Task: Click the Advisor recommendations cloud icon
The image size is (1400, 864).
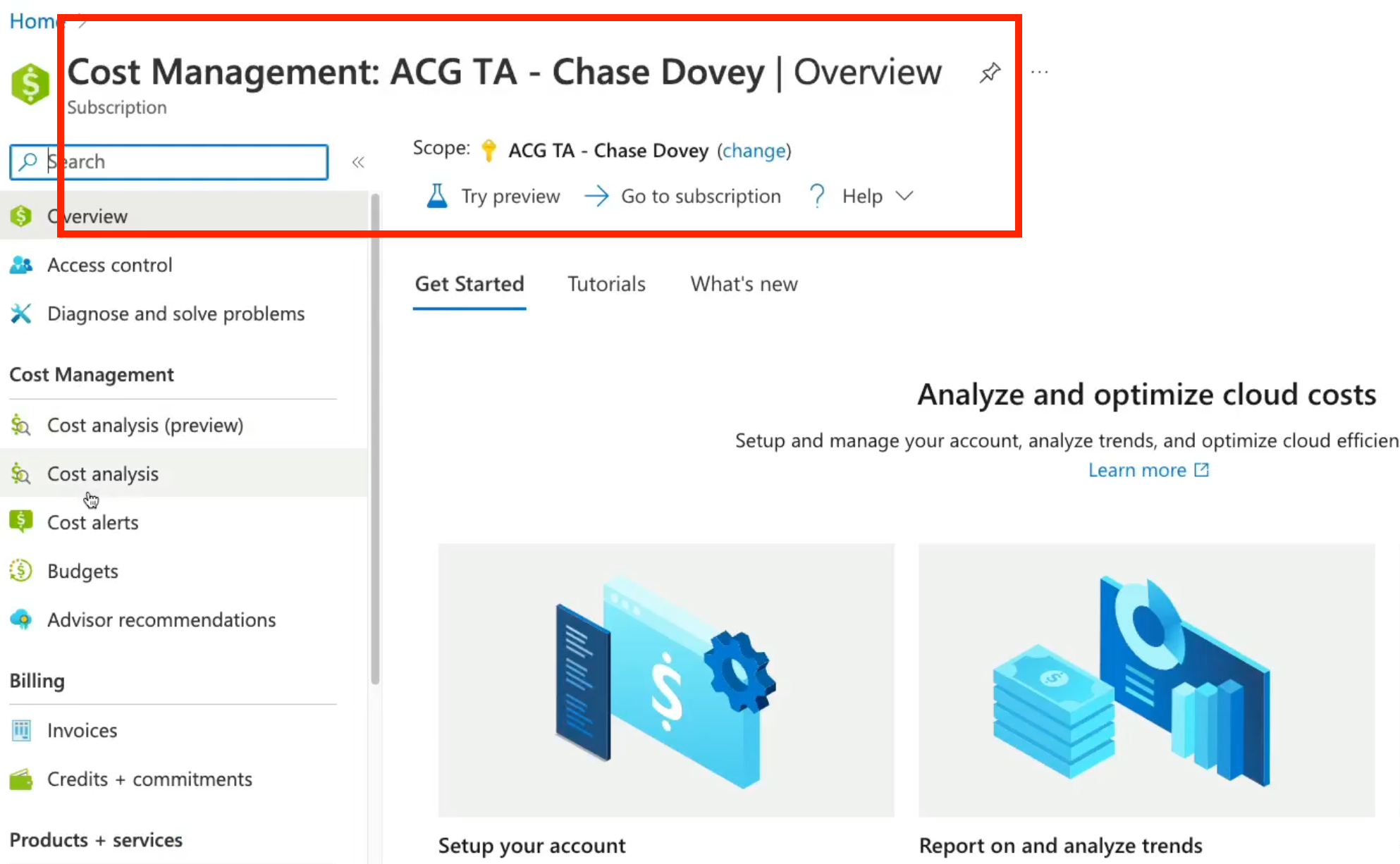Action: click(21, 619)
